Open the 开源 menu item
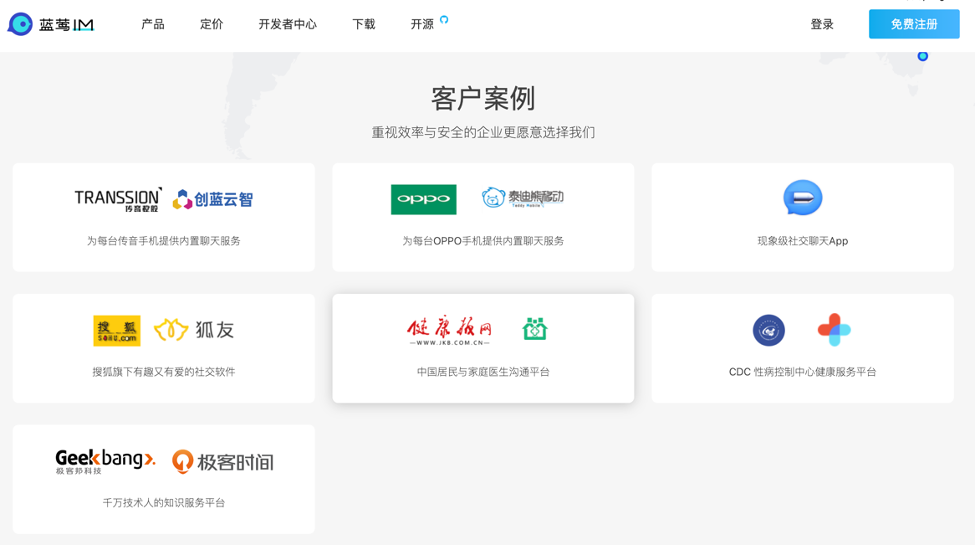 tap(421, 24)
